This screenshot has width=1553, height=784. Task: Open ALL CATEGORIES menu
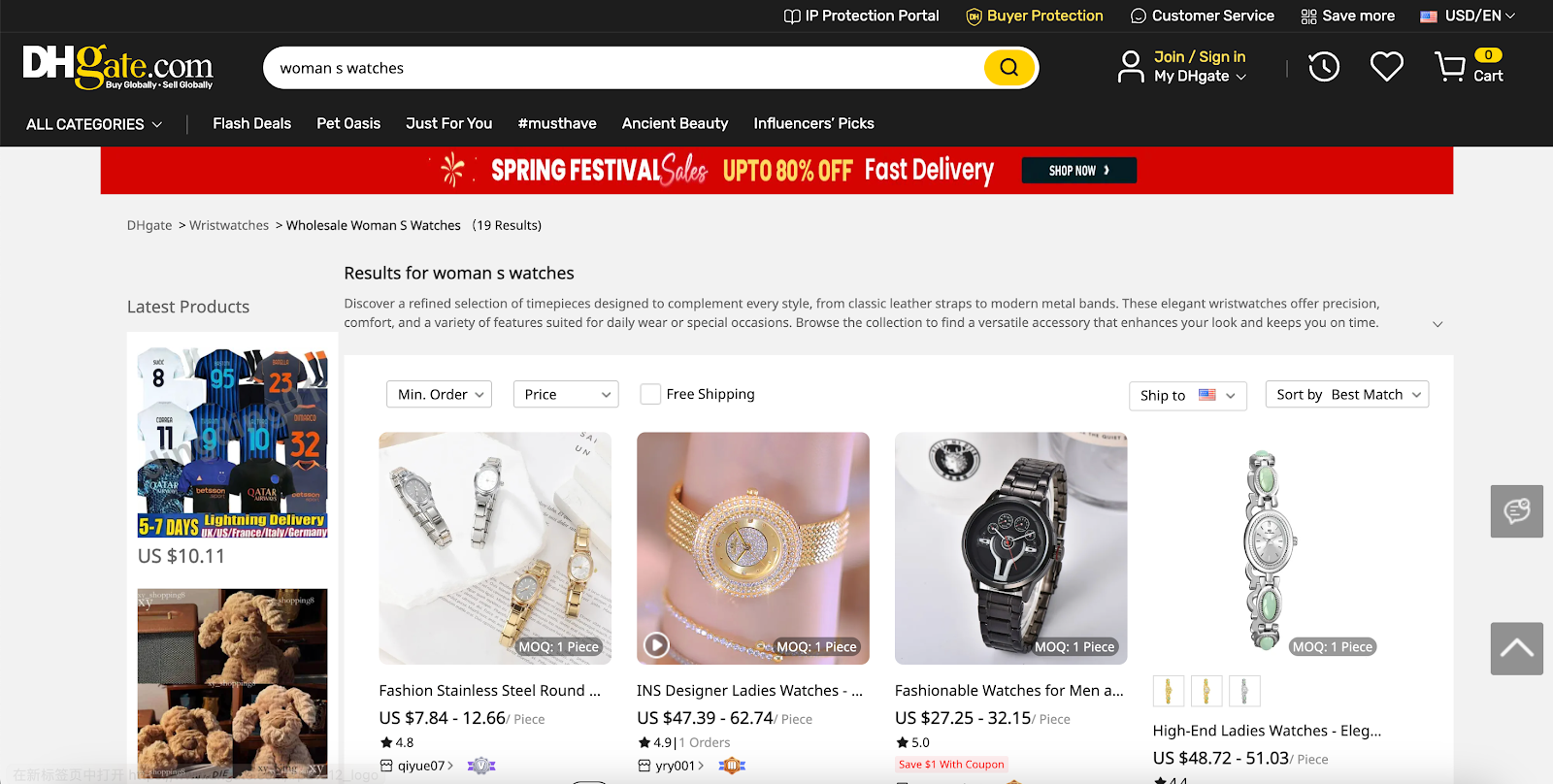click(x=94, y=124)
